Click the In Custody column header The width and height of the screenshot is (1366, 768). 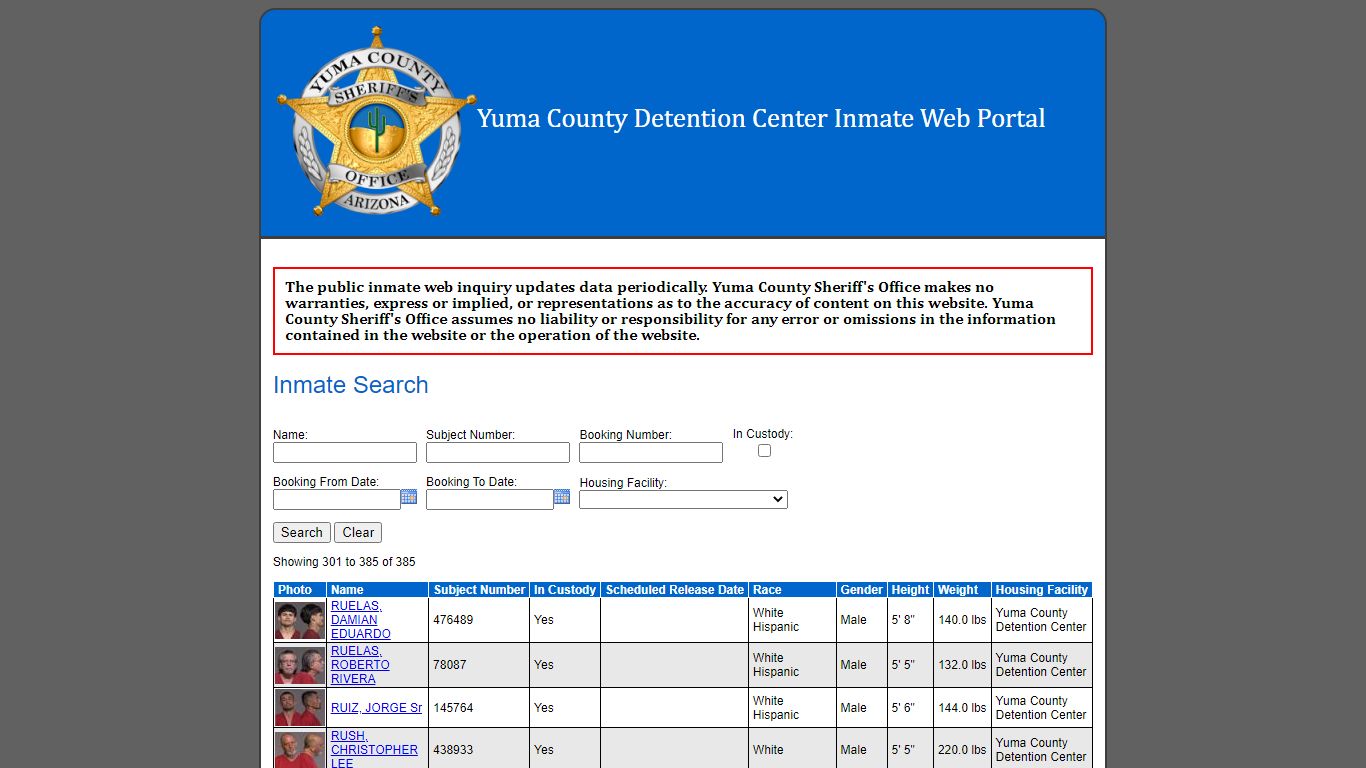(565, 590)
